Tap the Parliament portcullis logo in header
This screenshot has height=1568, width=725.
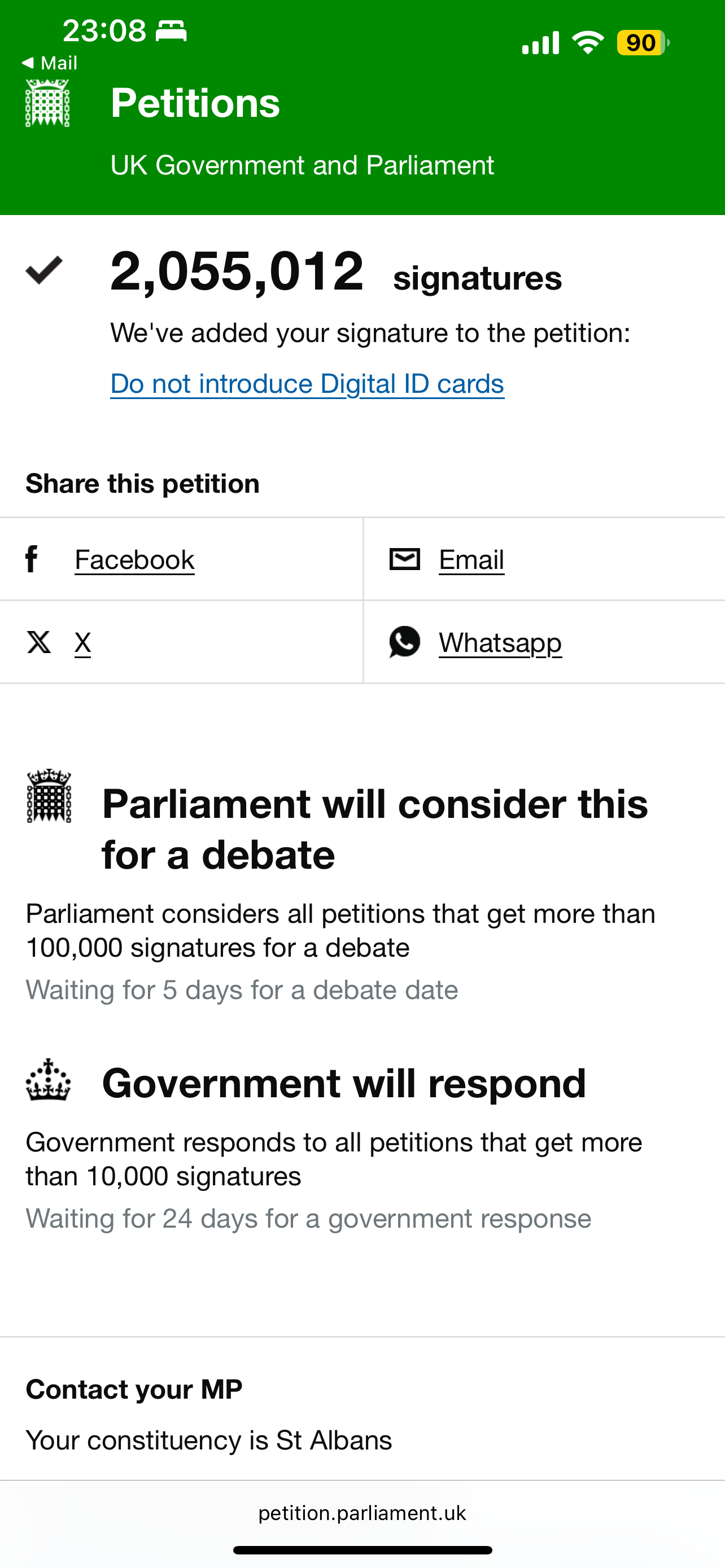47,103
